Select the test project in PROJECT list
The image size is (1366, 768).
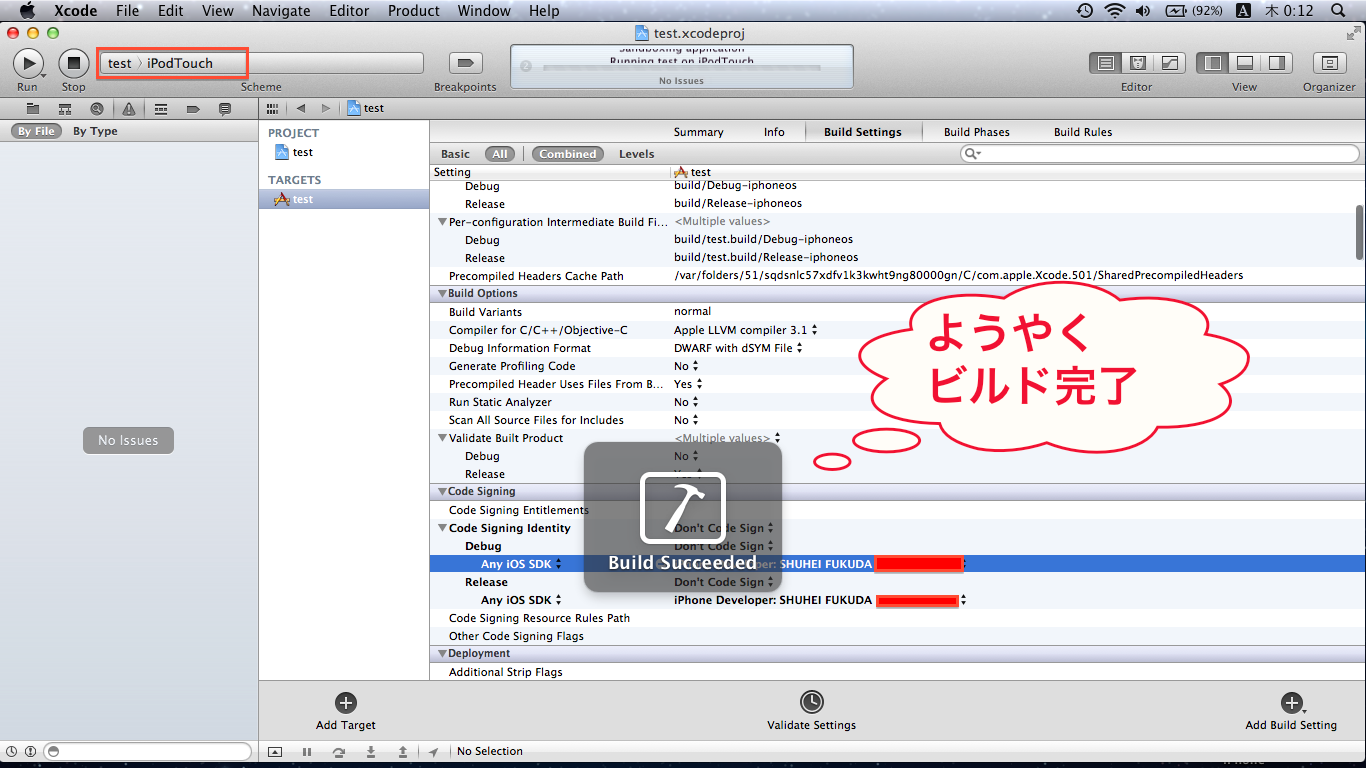pos(294,152)
